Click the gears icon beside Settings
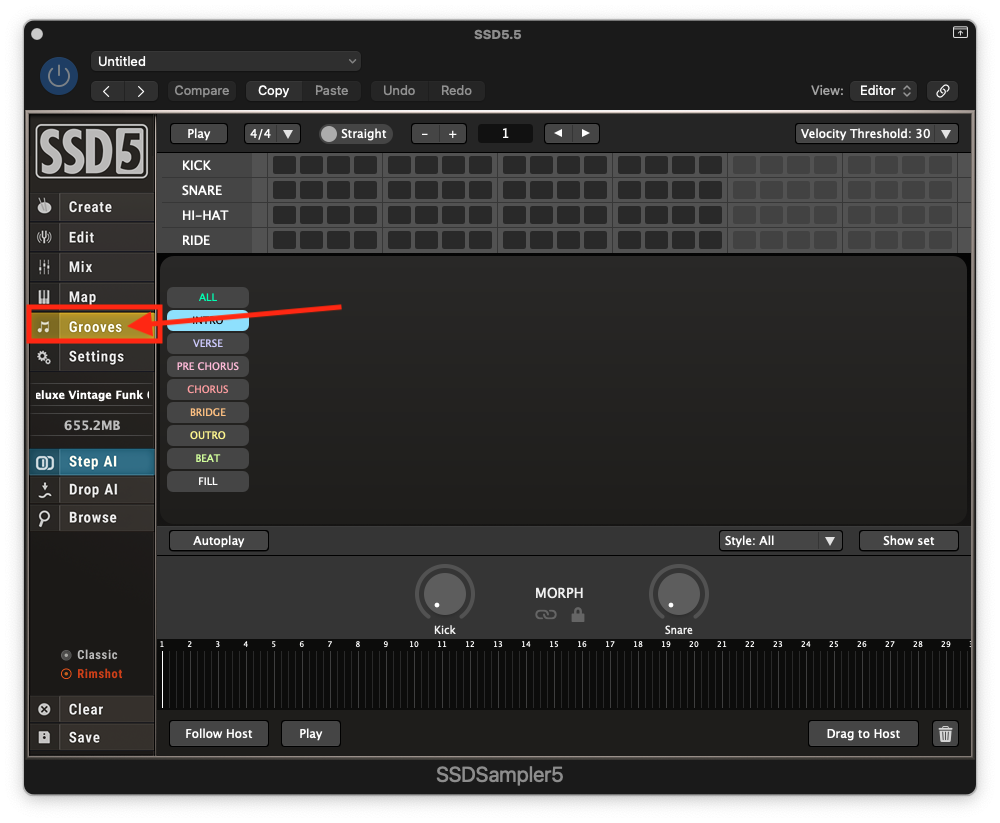 point(44,357)
